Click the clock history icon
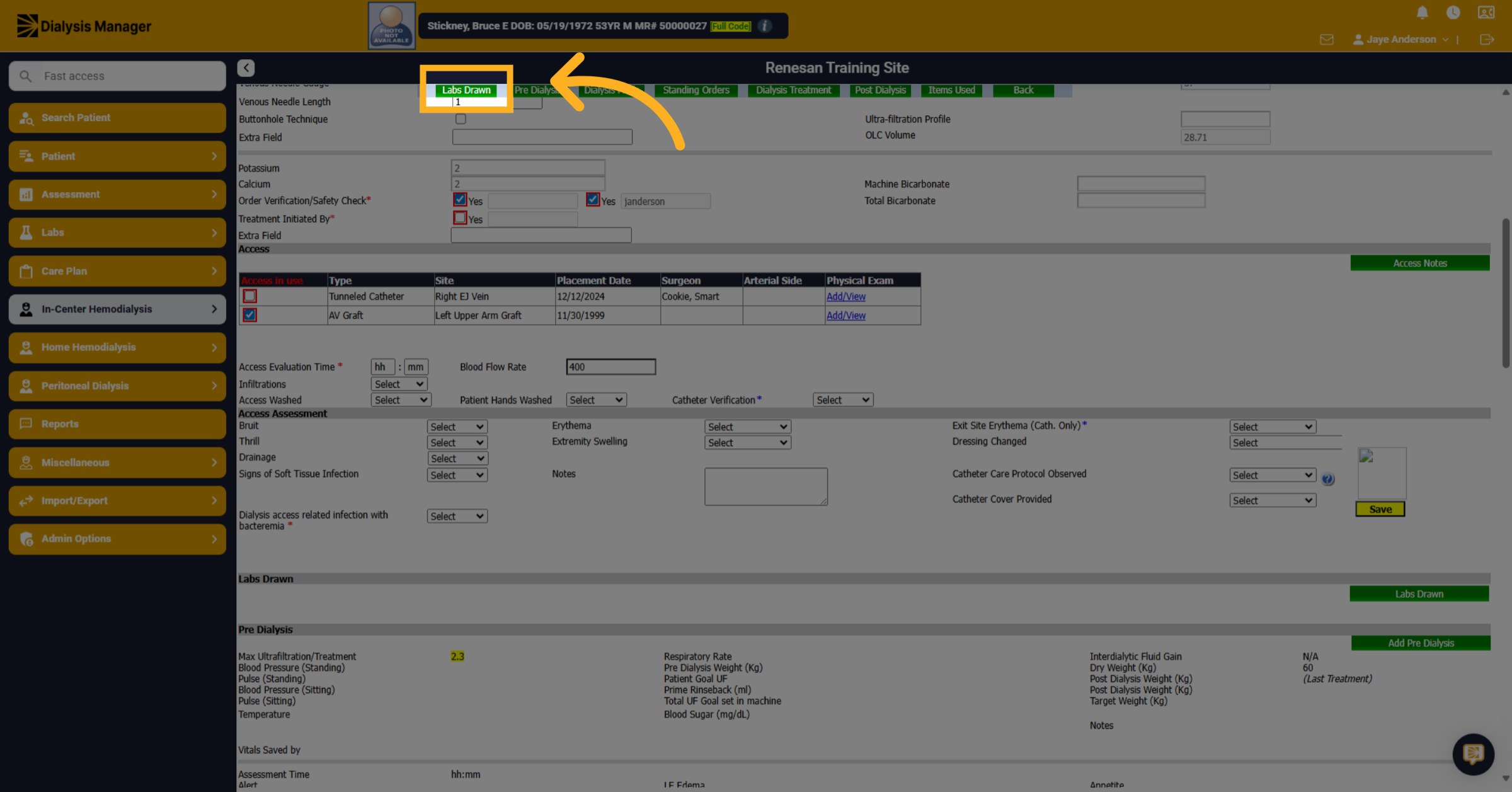 [x=1453, y=12]
